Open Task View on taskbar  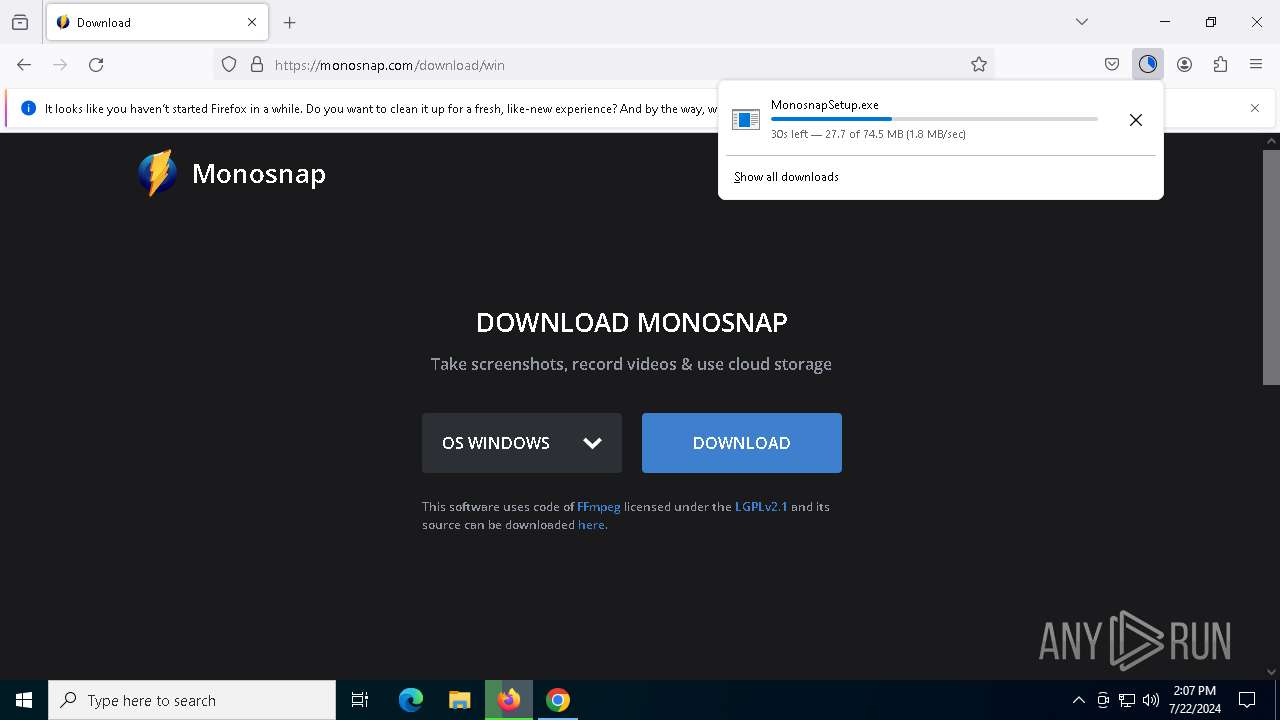click(360, 700)
